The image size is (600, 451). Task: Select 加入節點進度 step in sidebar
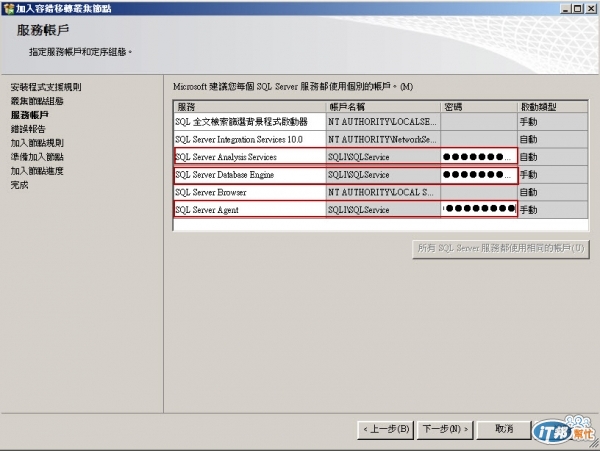pyautogui.click(x=37, y=171)
